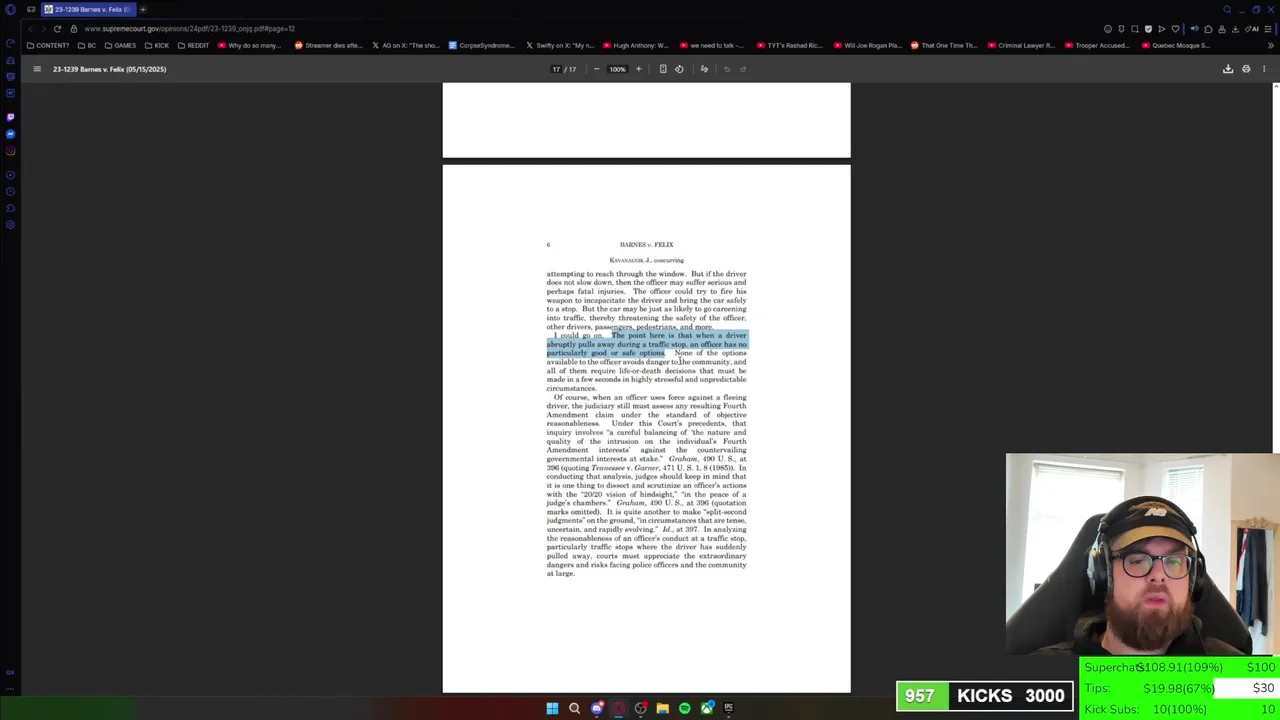Click the PDF title '23-1239 Barnes v. Felix (05/15/2025)'

pyautogui.click(x=110, y=69)
